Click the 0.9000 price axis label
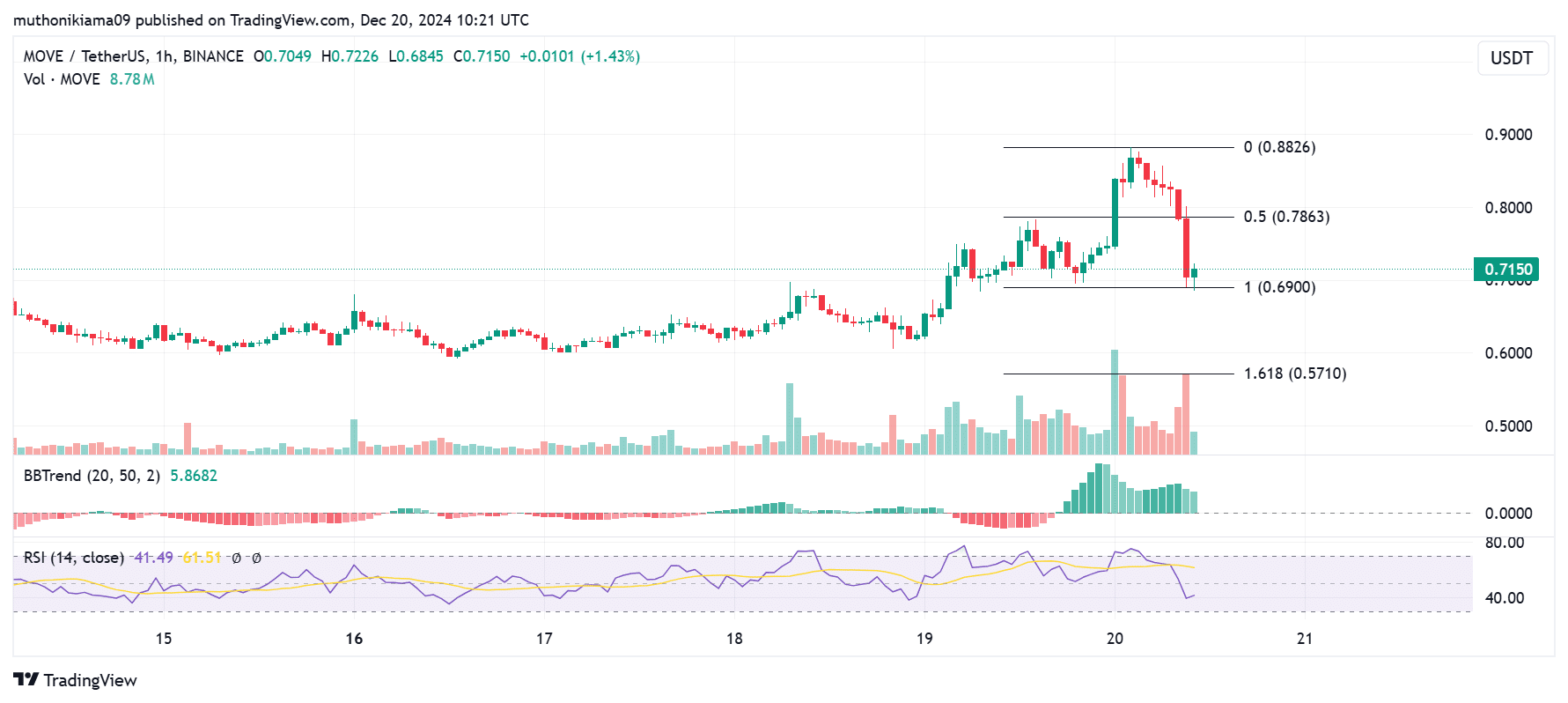 click(1508, 135)
